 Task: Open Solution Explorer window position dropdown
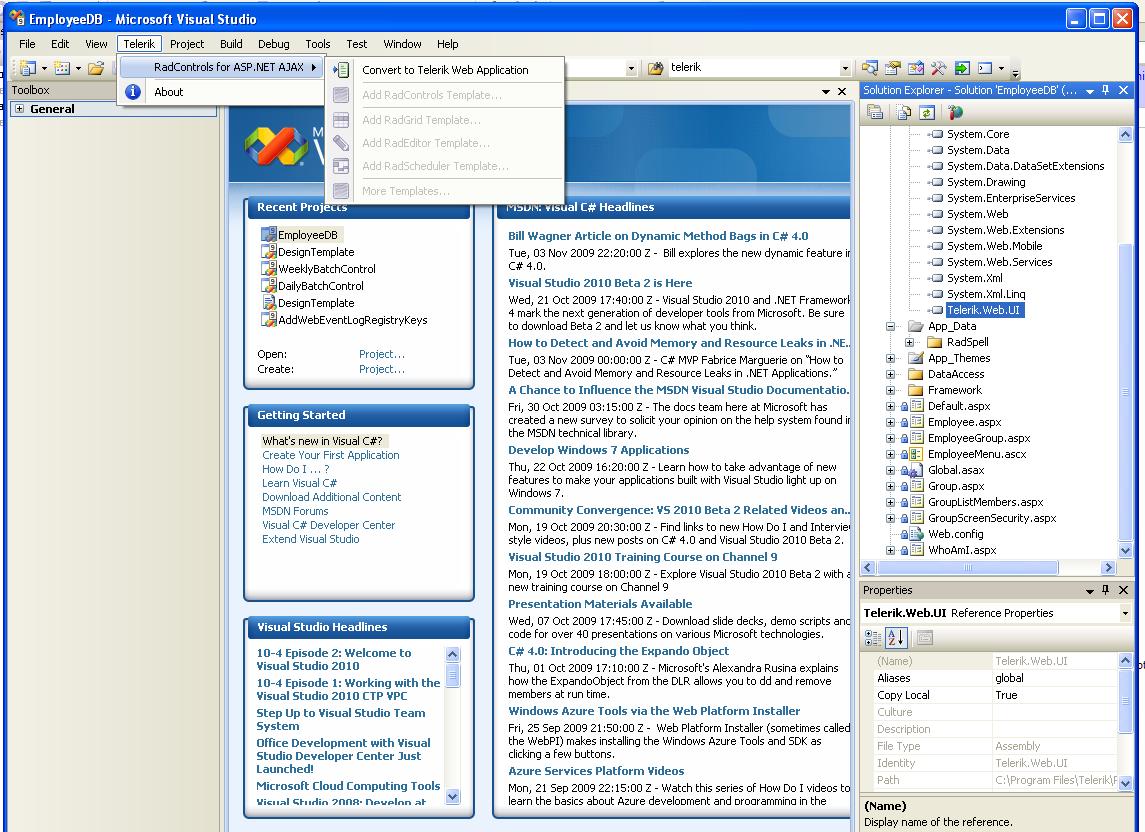click(1090, 91)
